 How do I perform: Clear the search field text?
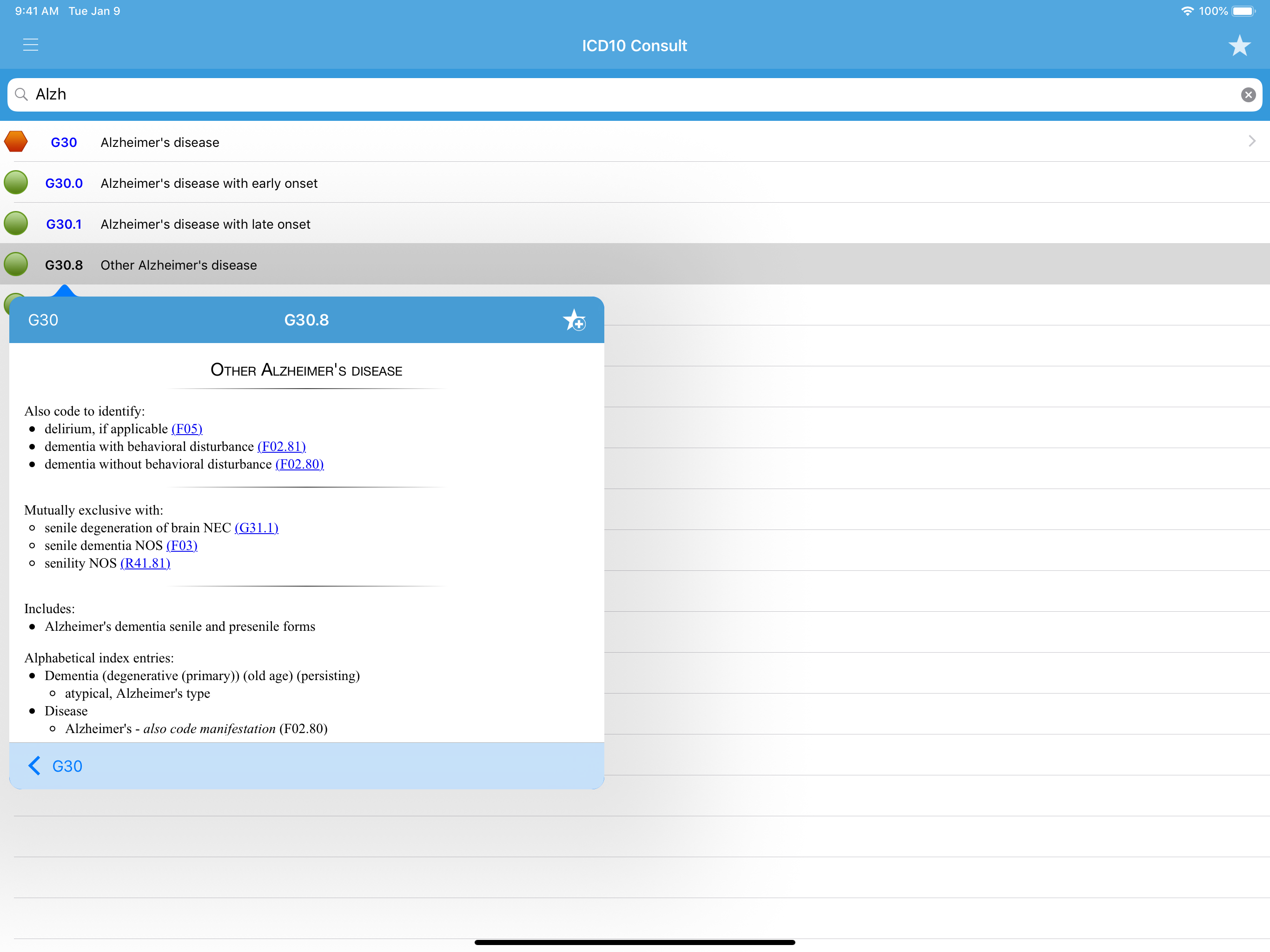[1248, 95]
